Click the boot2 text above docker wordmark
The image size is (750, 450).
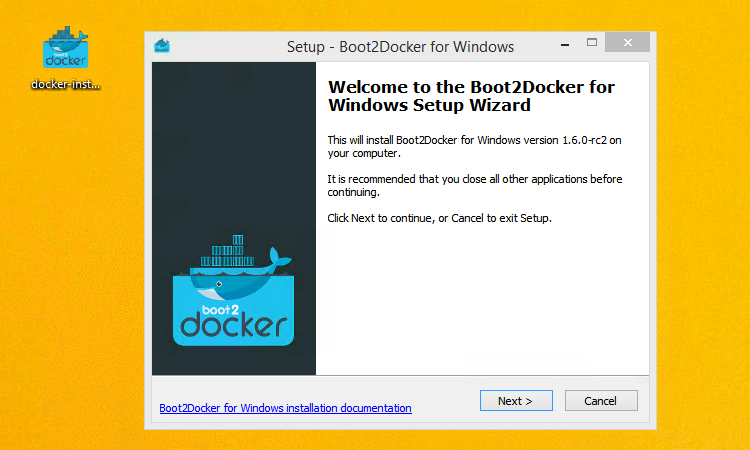[x=220, y=309]
